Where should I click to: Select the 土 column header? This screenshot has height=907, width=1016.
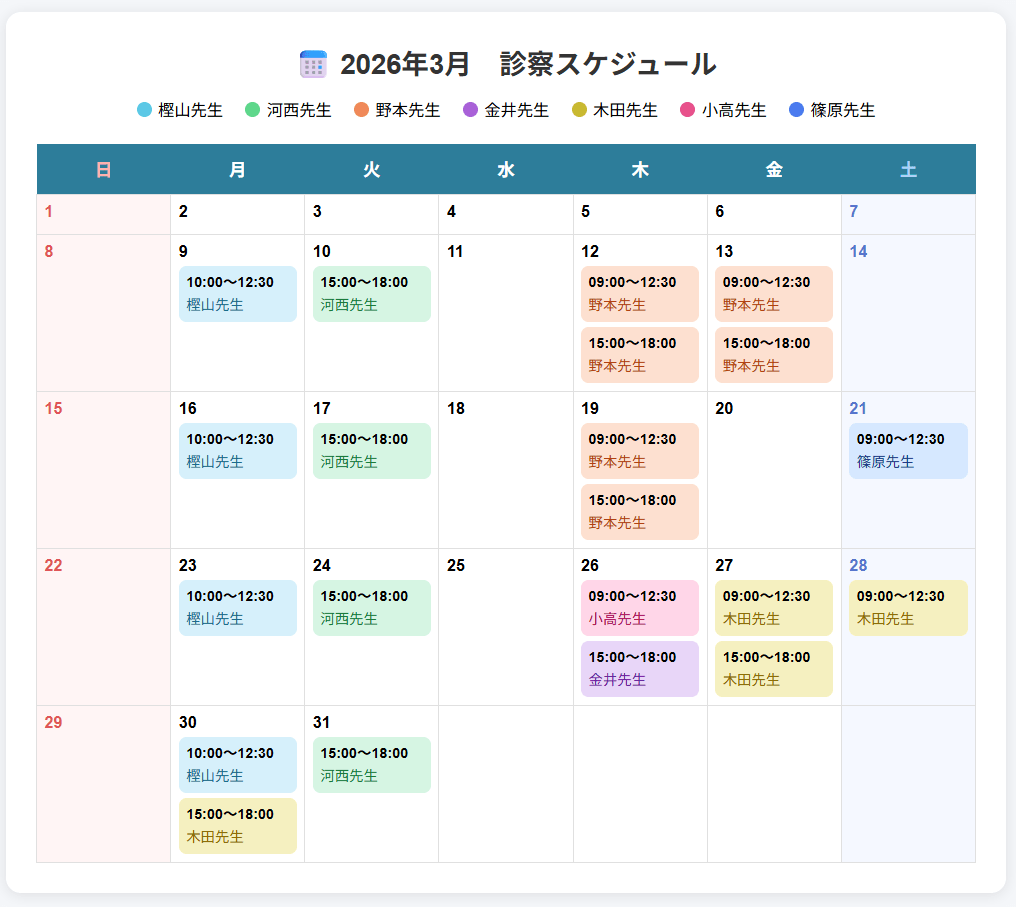pyautogui.click(x=908, y=170)
